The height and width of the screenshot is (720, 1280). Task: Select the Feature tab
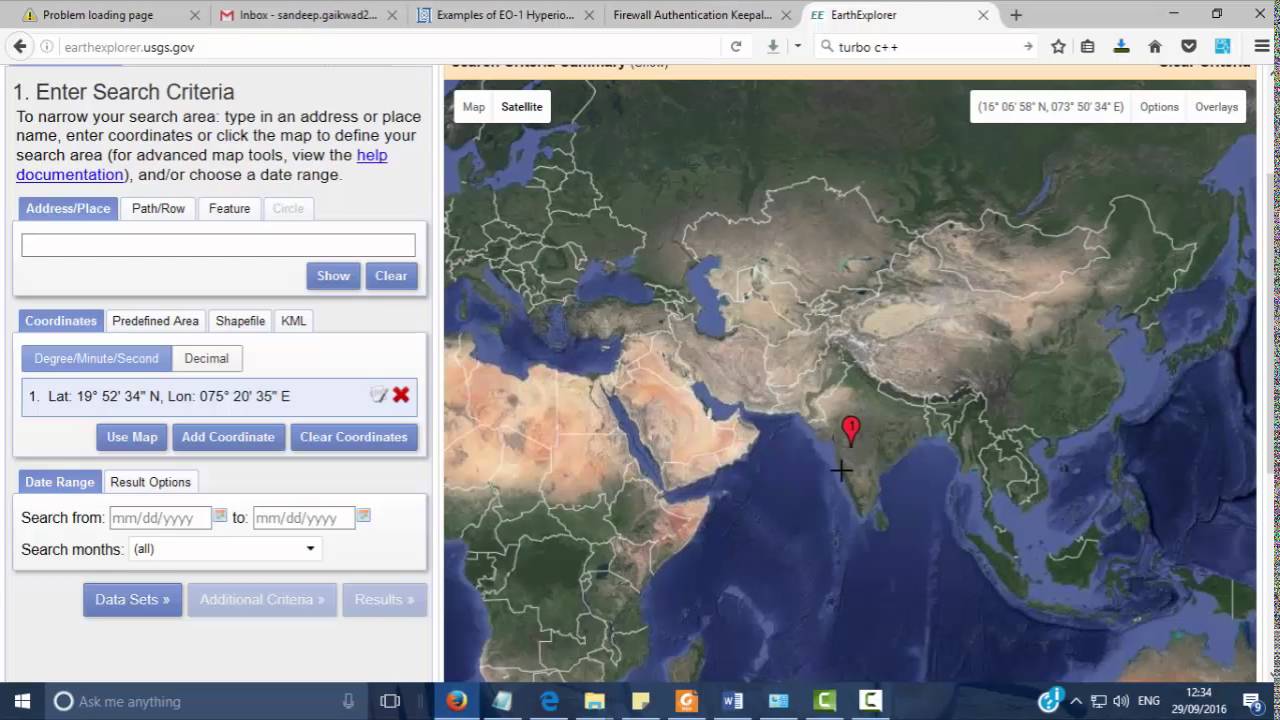tap(229, 208)
